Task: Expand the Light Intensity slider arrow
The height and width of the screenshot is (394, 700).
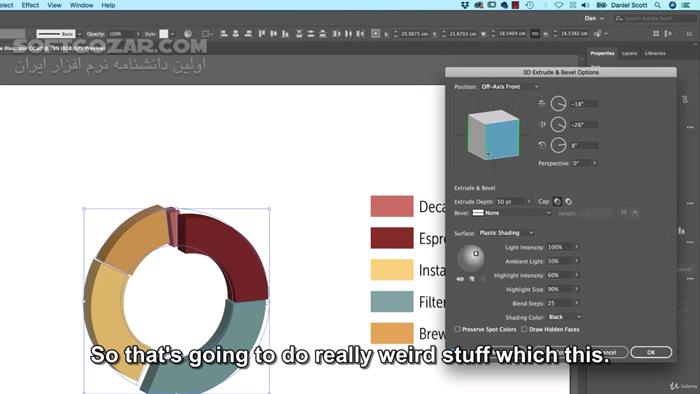Action: (577, 247)
